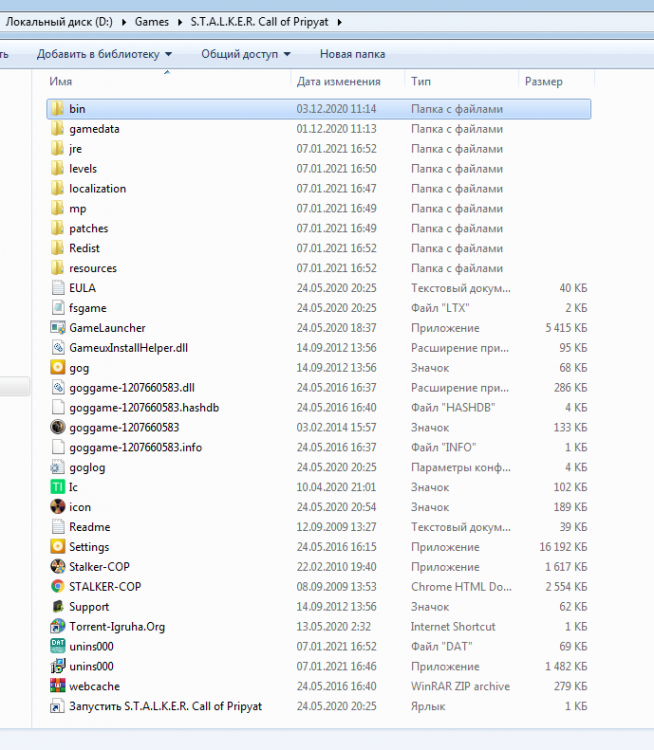654x750 pixels.
Task: Expand breadcrumb arrow after S.T.A.L.K.E.R. Call of Pripyat
Action: [339, 22]
